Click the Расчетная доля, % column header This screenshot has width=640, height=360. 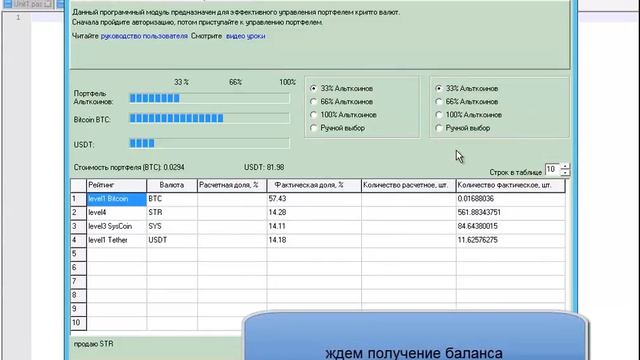[x=232, y=185]
